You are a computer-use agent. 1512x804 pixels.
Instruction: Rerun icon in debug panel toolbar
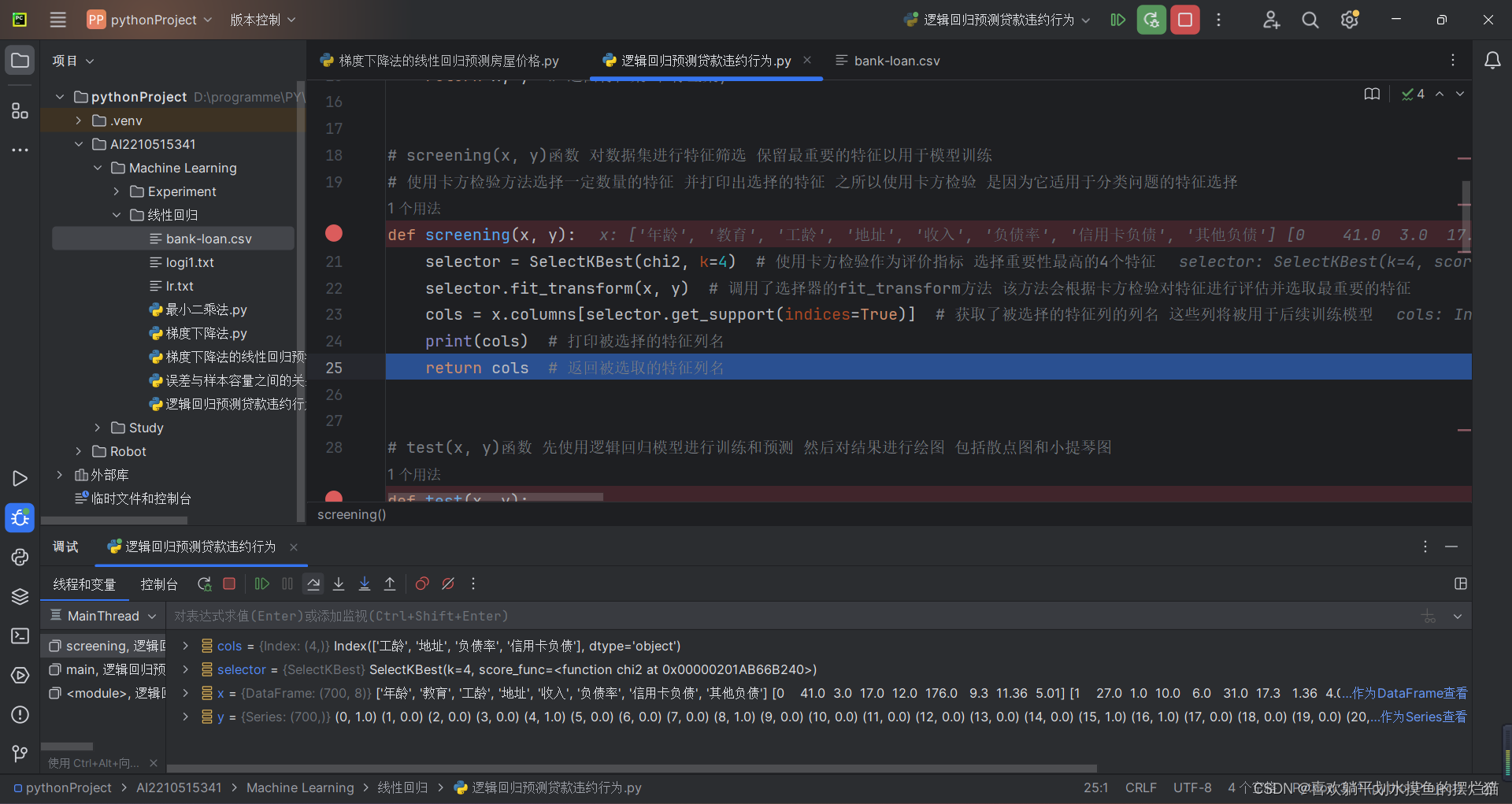point(204,584)
